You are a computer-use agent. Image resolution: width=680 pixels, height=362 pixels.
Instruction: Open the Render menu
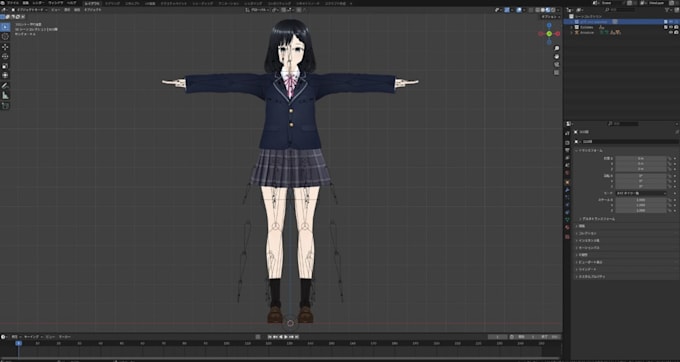[38, 3]
